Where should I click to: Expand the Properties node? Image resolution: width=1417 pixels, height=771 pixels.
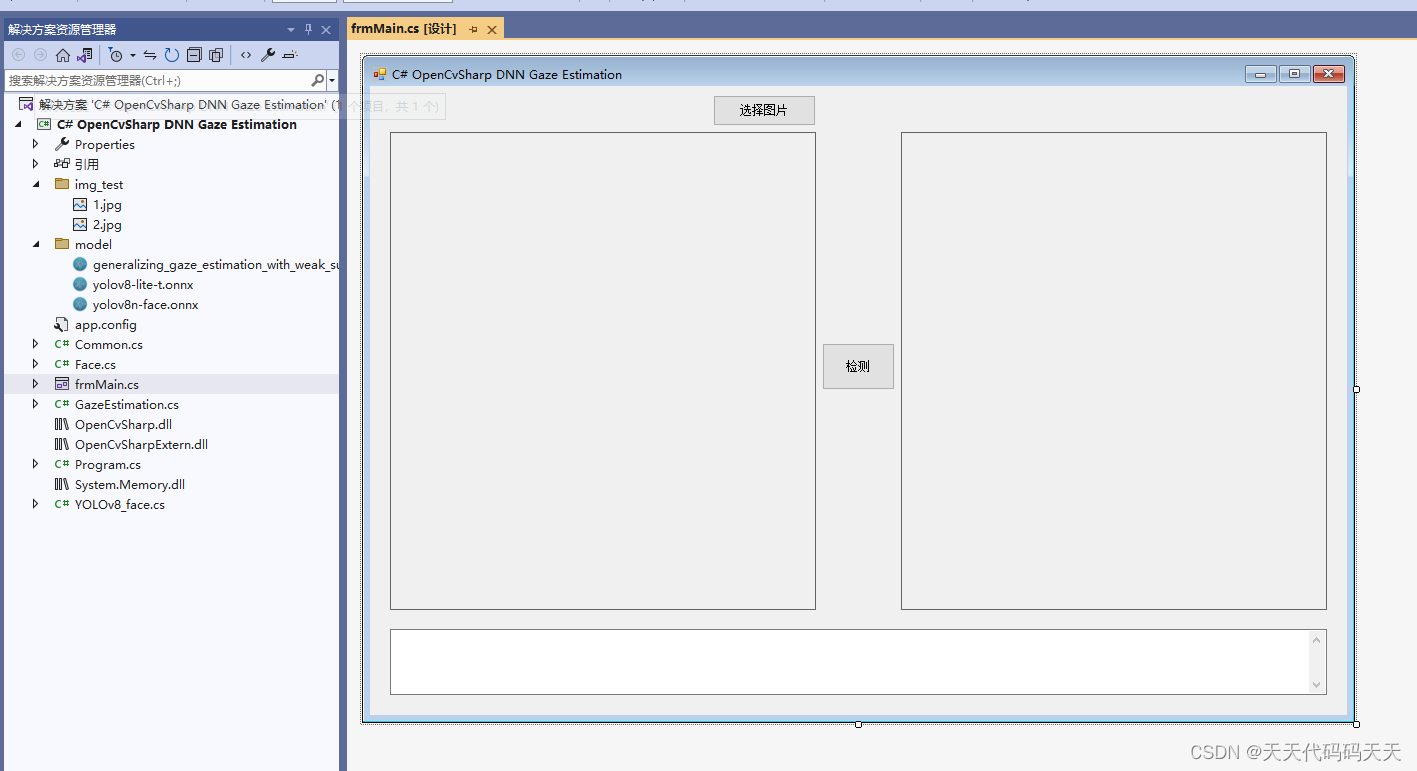pos(36,144)
